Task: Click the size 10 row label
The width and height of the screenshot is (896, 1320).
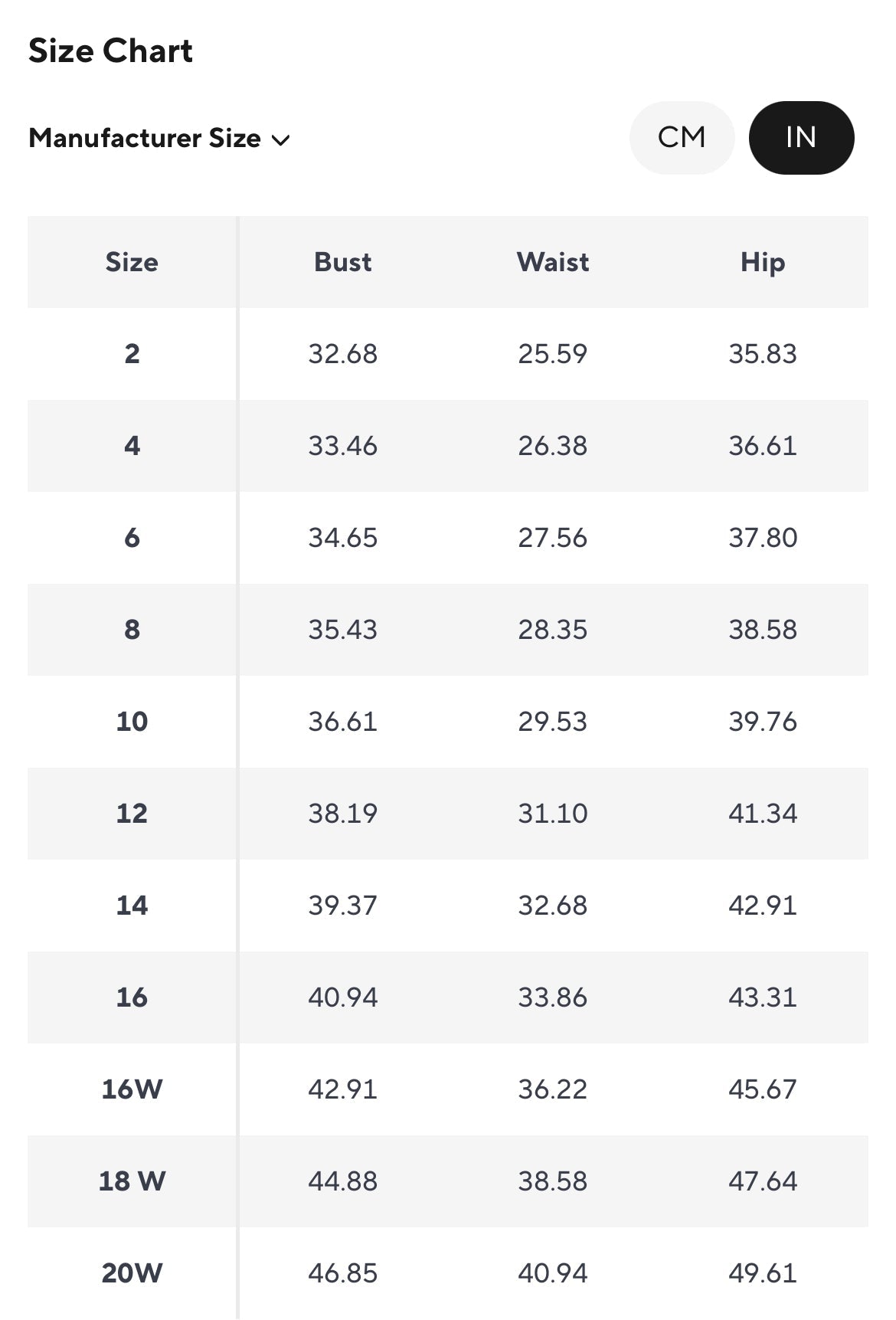Action: 132,722
